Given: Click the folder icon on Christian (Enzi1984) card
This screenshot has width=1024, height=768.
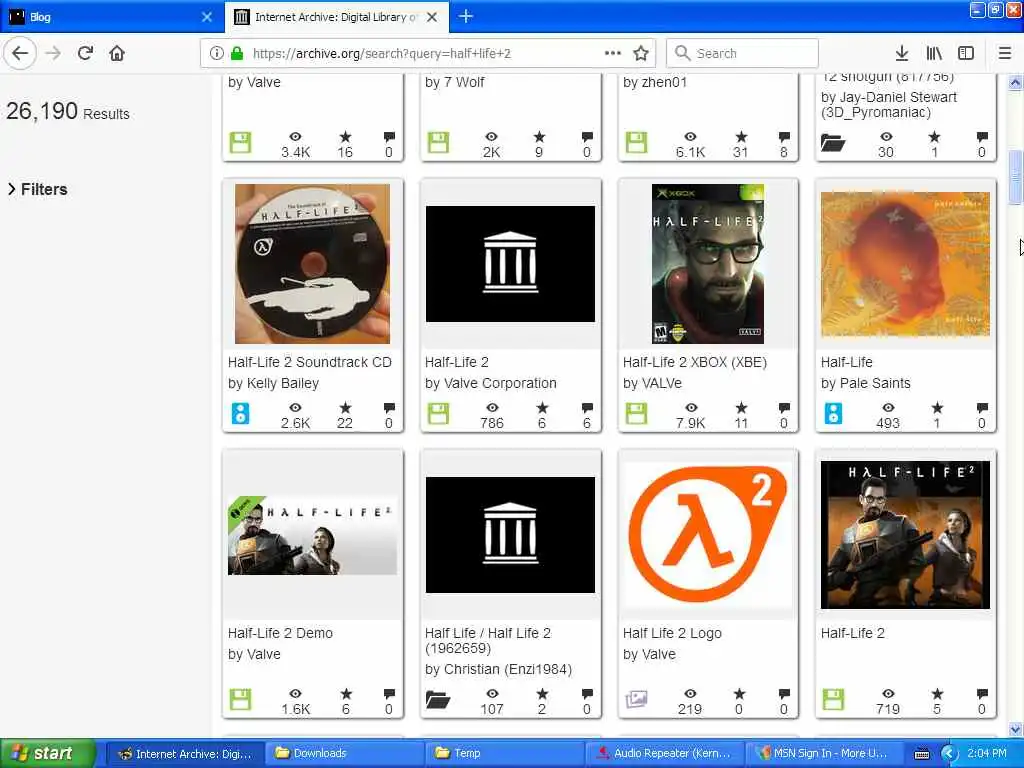Looking at the screenshot, I should coord(438,700).
